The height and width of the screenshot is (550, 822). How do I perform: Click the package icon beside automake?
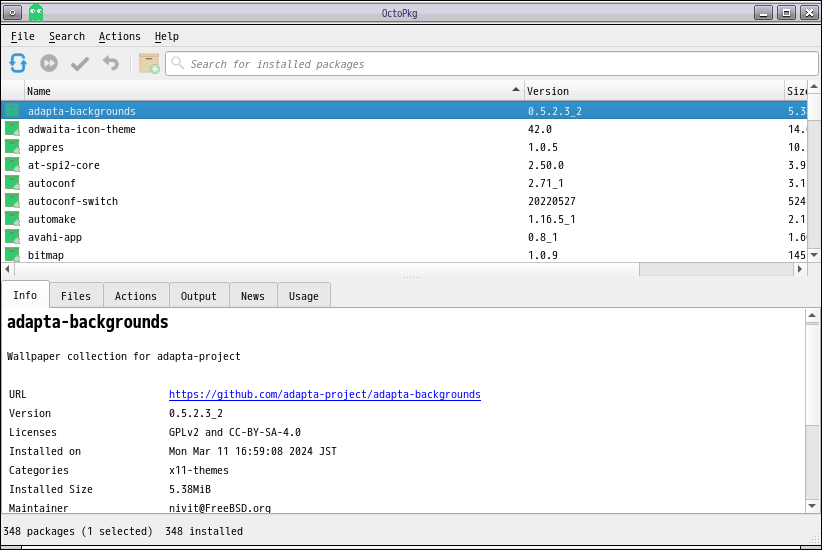pos(13,219)
